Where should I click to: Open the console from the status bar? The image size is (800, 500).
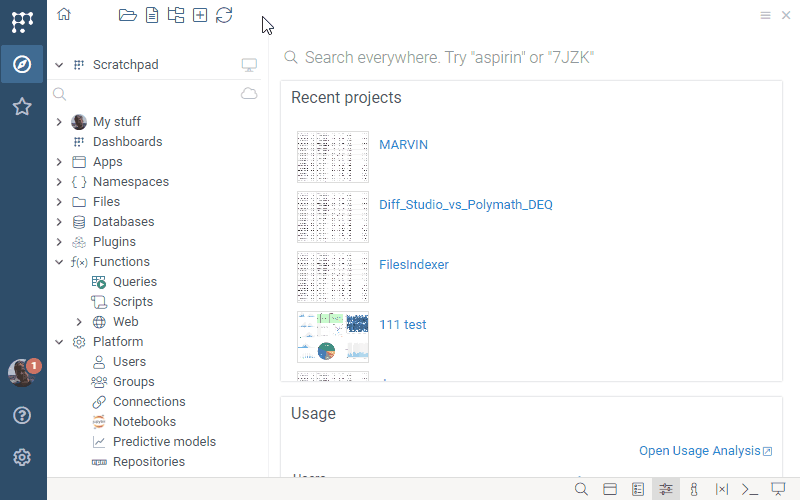click(x=749, y=489)
